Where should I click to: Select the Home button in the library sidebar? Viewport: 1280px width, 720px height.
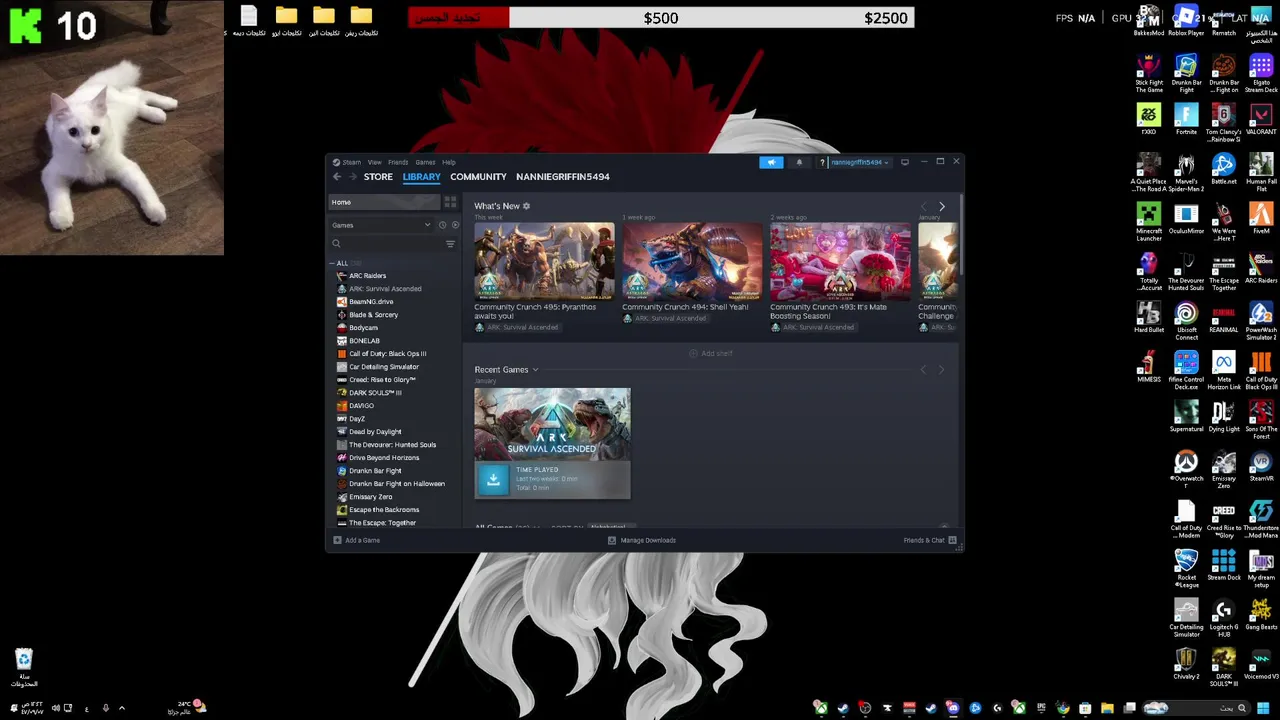pyautogui.click(x=385, y=202)
